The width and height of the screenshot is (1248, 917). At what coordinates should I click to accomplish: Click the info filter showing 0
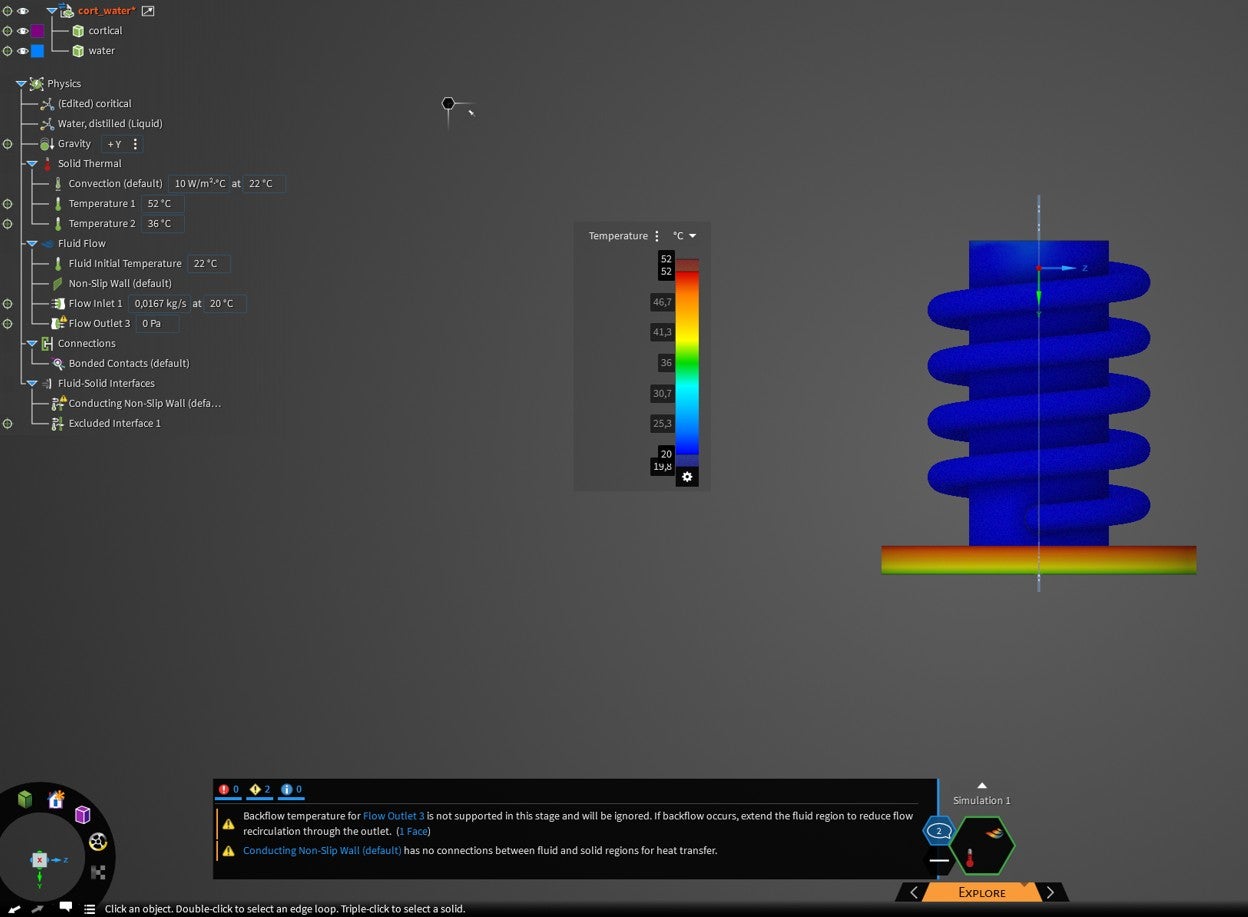(x=292, y=790)
